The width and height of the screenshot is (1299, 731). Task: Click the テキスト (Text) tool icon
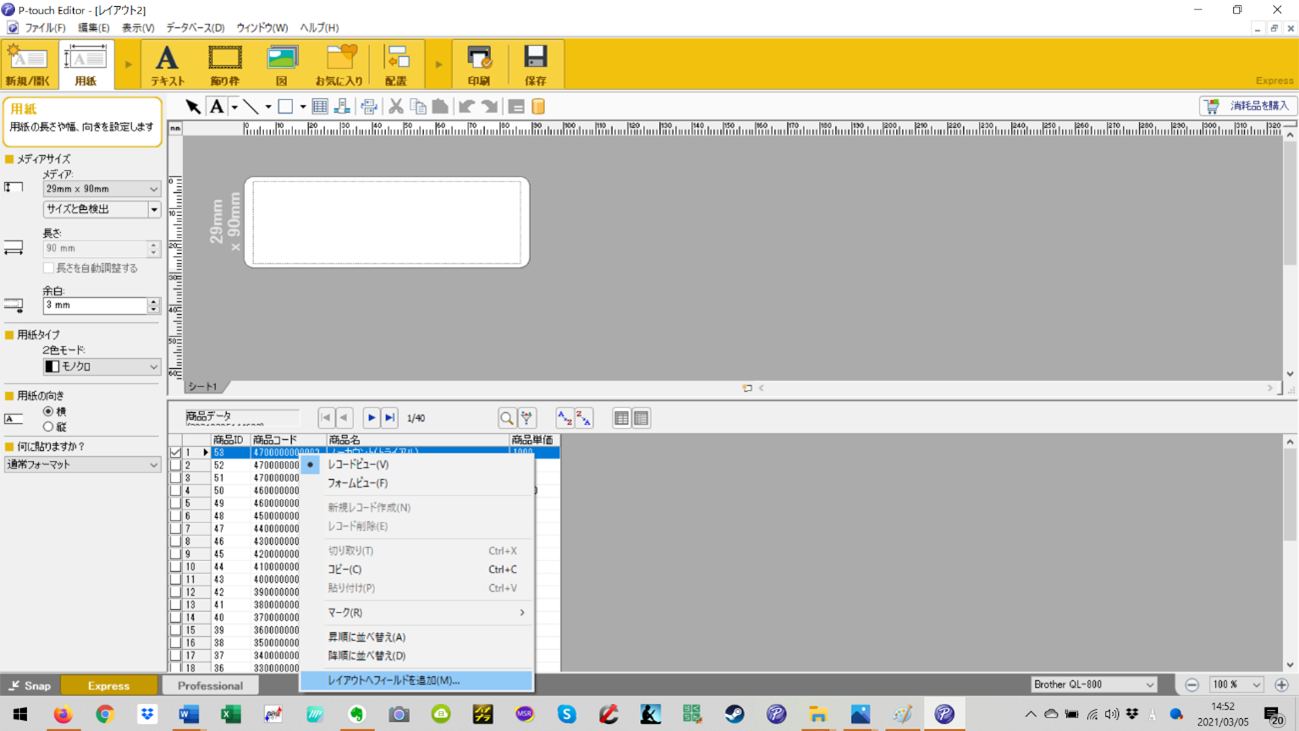(x=167, y=64)
